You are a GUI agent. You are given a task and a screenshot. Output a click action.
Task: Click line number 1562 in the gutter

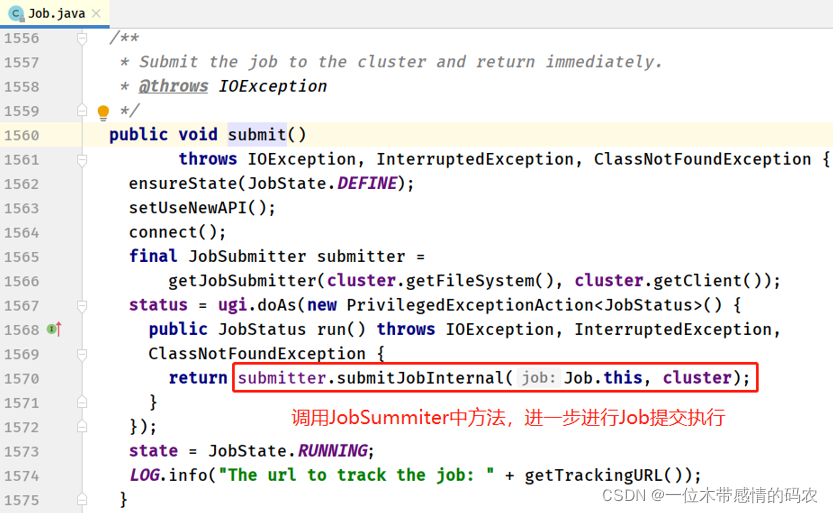point(21,184)
